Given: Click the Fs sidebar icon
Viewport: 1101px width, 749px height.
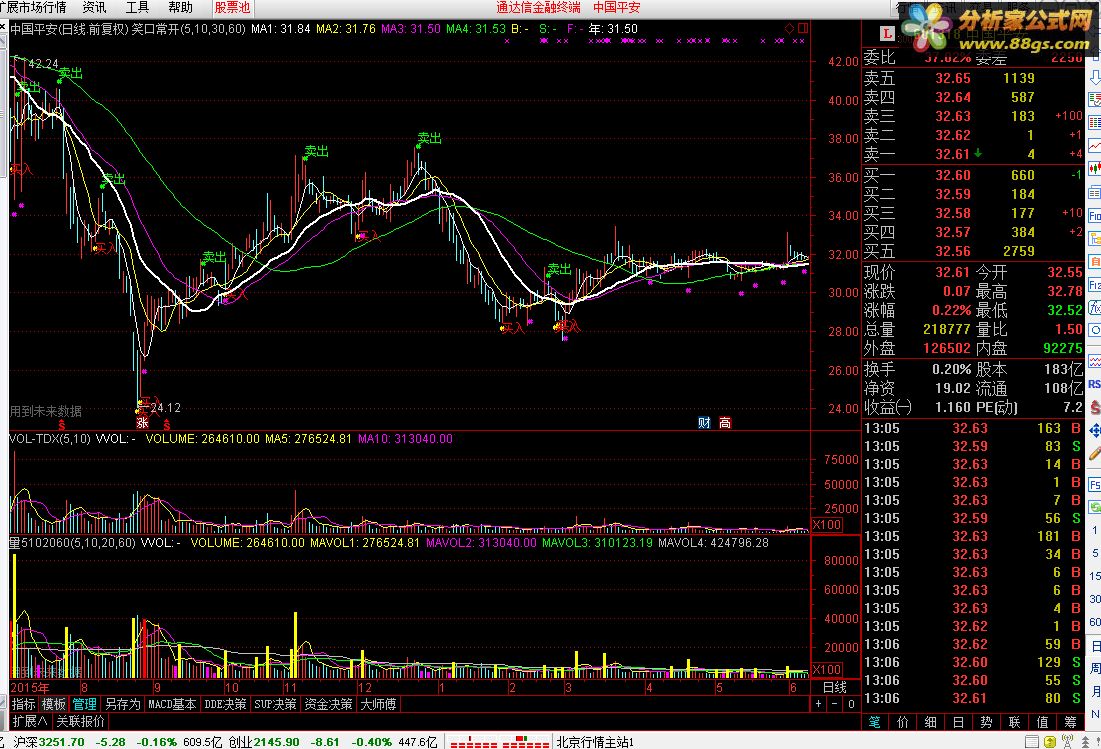Looking at the screenshot, I should point(1094,485).
